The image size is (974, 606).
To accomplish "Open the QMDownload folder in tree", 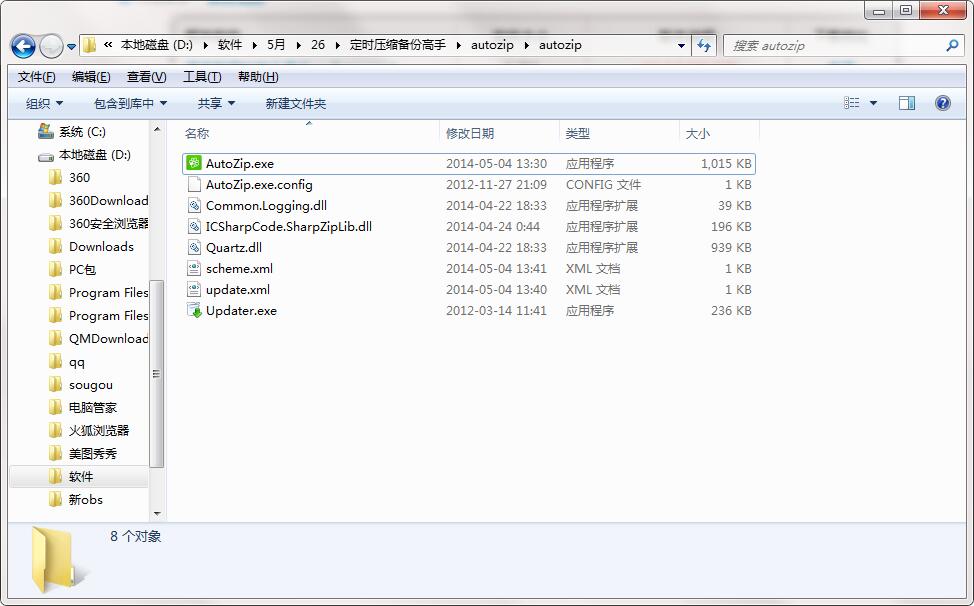I will pyautogui.click(x=98, y=338).
